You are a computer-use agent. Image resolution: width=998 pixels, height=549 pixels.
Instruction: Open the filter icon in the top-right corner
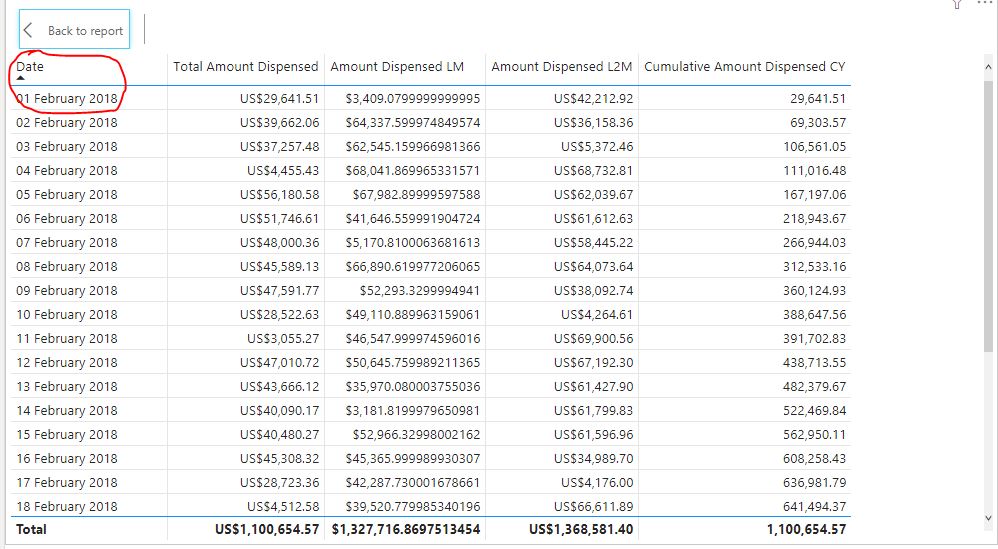pos(957,4)
